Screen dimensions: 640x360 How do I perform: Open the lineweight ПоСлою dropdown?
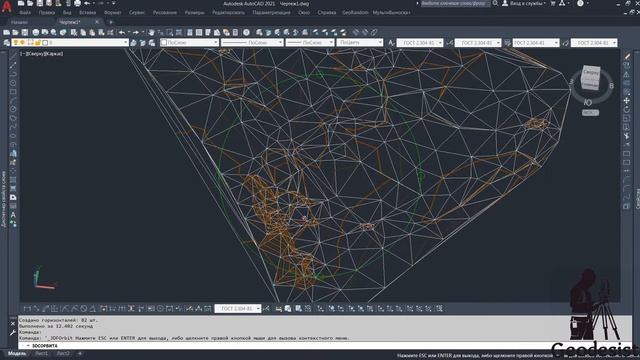pyautogui.click(x=310, y=42)
